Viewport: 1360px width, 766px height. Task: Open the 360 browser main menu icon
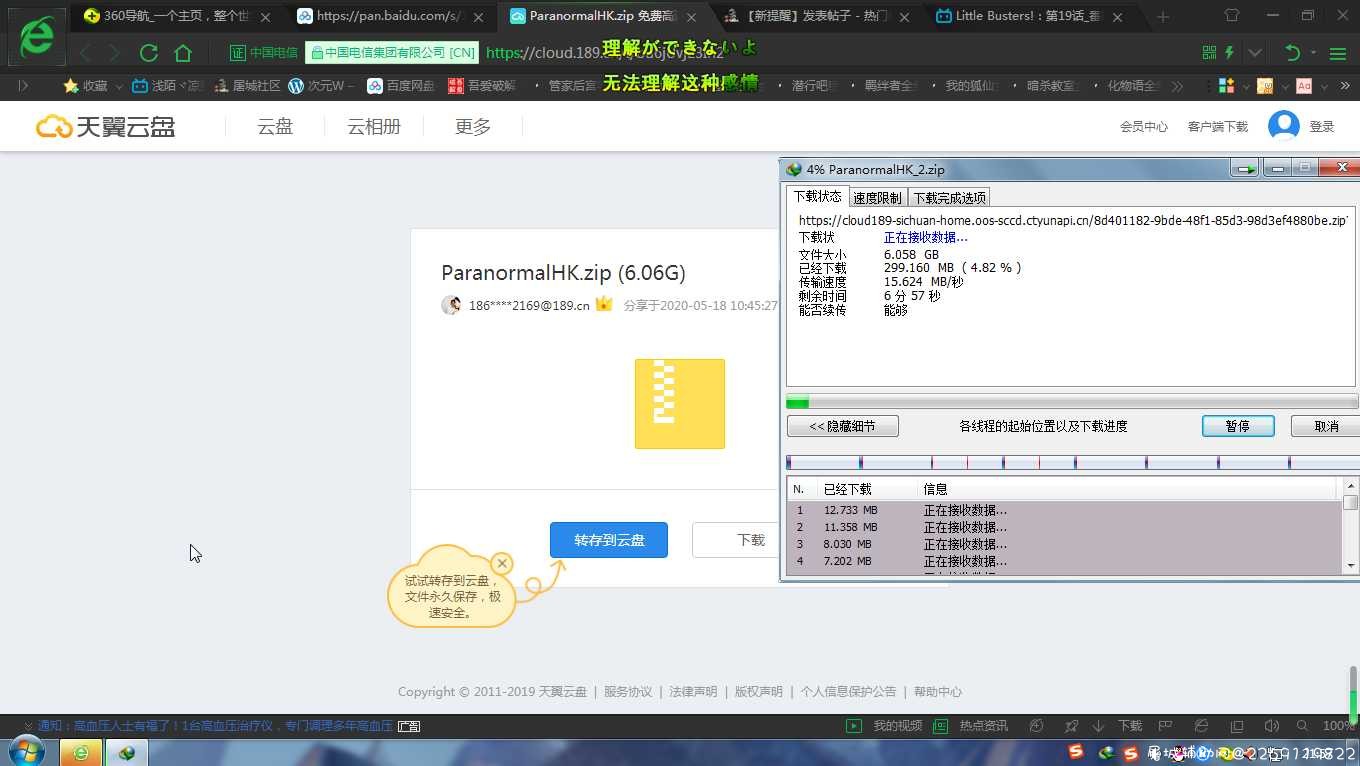pos(1338,53)
